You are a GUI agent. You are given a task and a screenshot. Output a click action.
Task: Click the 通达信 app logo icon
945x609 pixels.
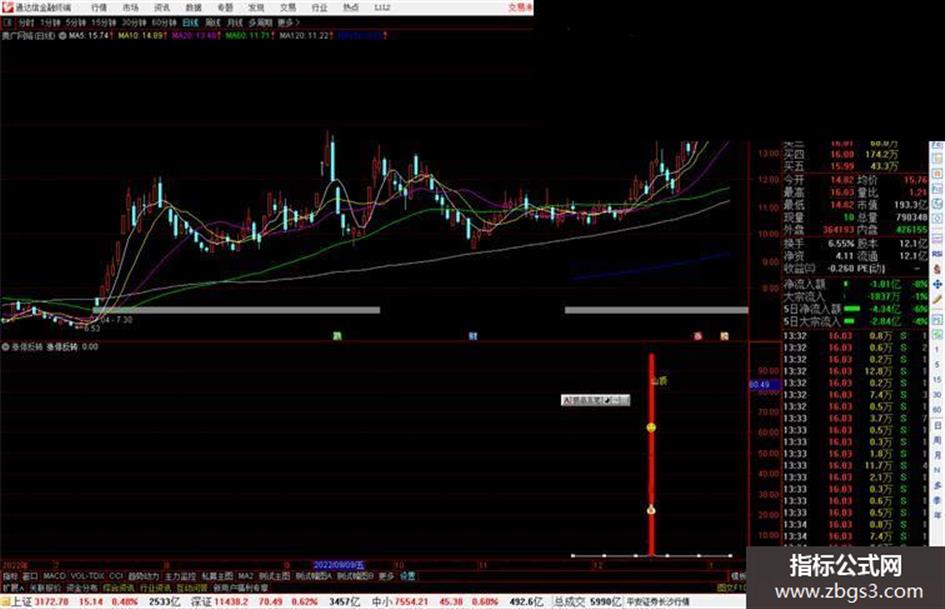tap(7, 7)
